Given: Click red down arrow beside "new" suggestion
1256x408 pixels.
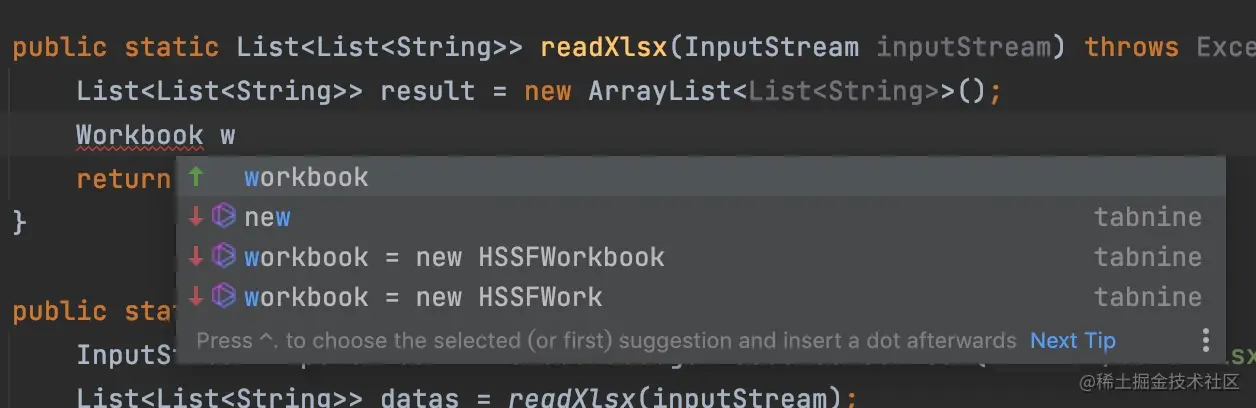Looking at the screenshot, I should 196,217.
